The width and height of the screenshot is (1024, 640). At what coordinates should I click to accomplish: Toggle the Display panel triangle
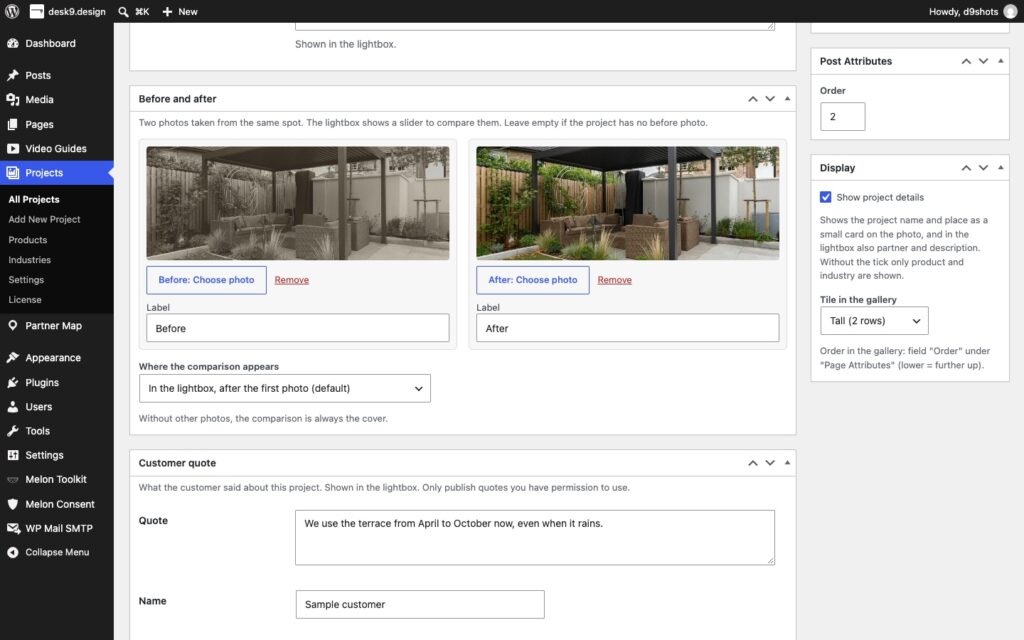pyautogui.click(x=1000, y=167)
